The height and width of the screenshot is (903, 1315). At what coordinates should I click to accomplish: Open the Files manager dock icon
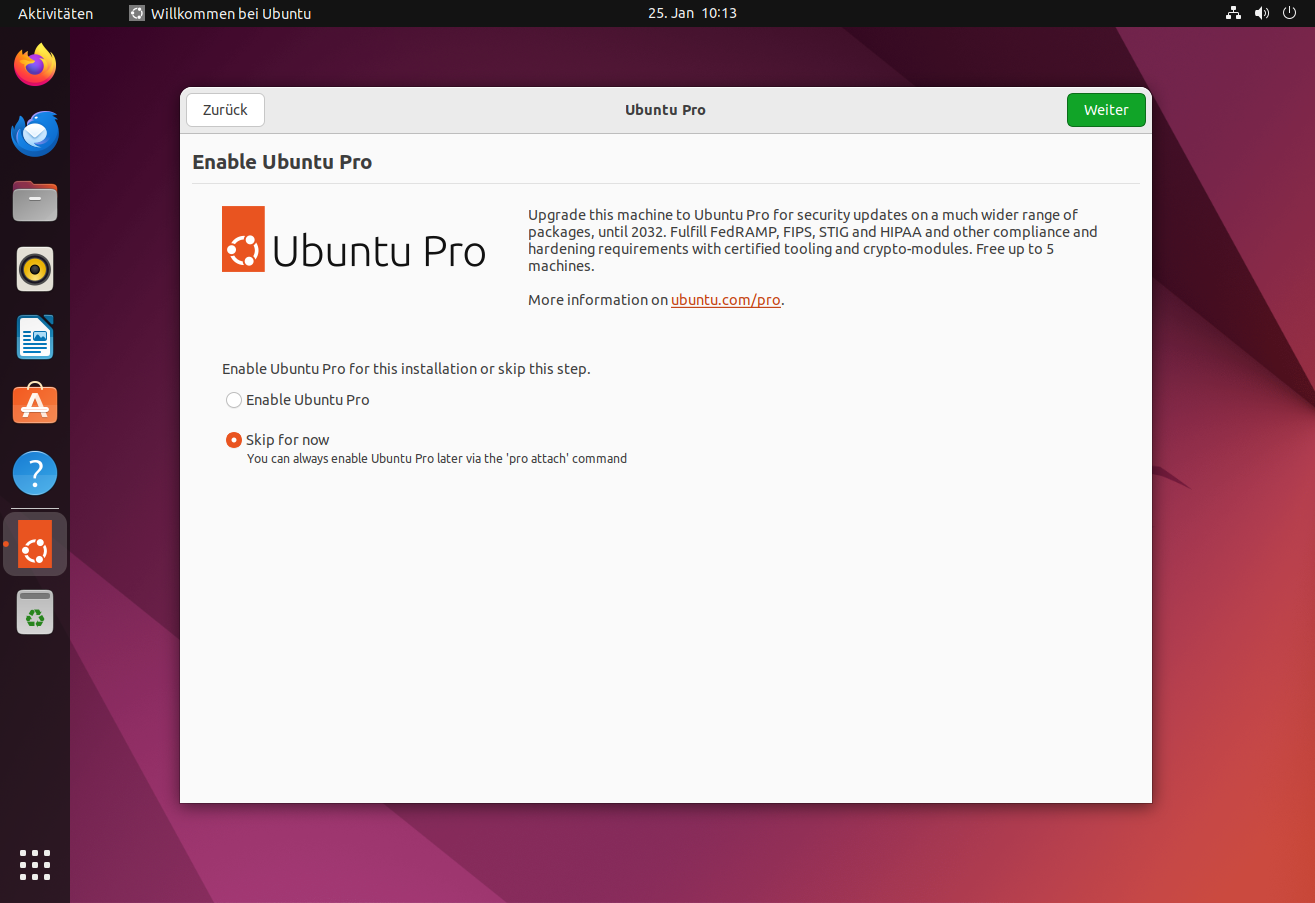tap(35, 201)
